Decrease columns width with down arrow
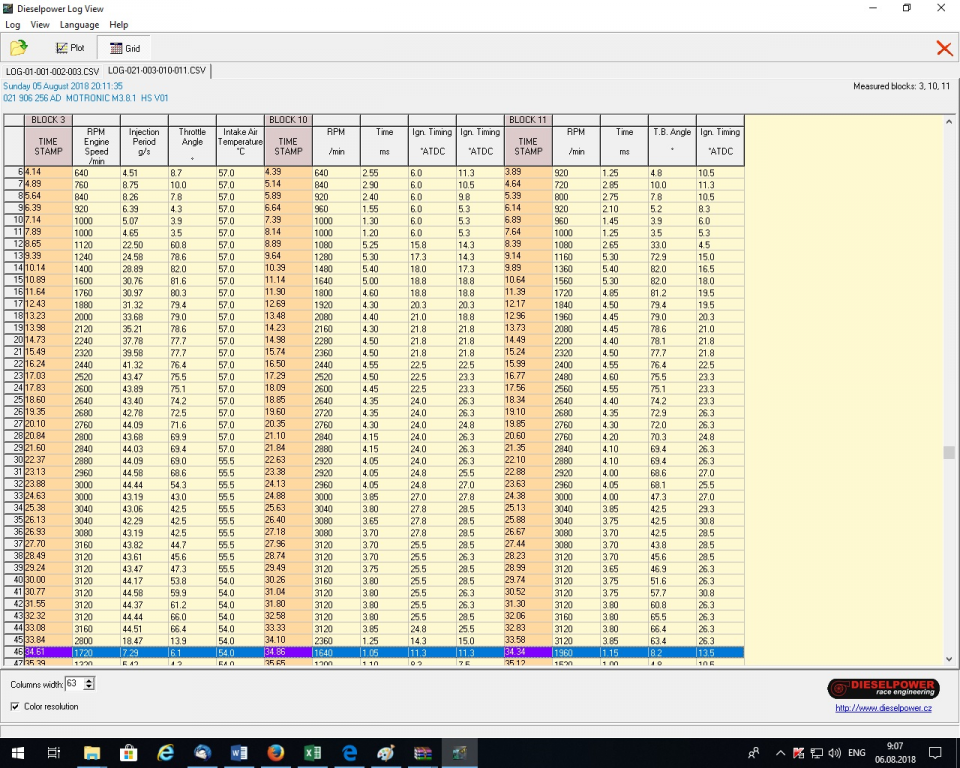 (90, 687)
